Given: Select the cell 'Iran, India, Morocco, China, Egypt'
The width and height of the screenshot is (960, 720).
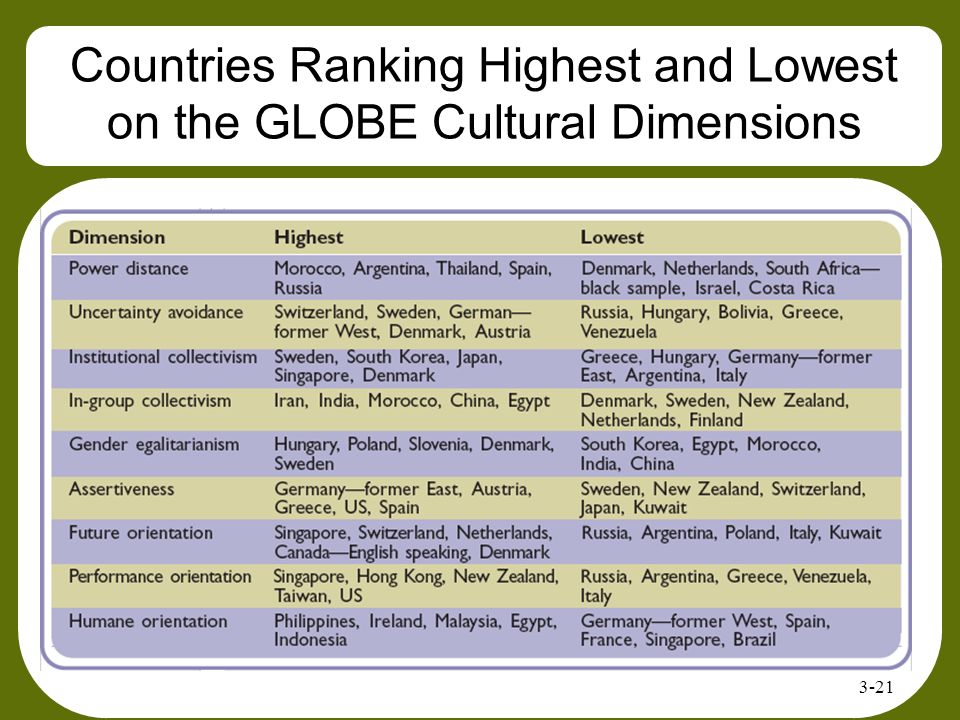Looking at the screenshot, I should click(412, 400).
